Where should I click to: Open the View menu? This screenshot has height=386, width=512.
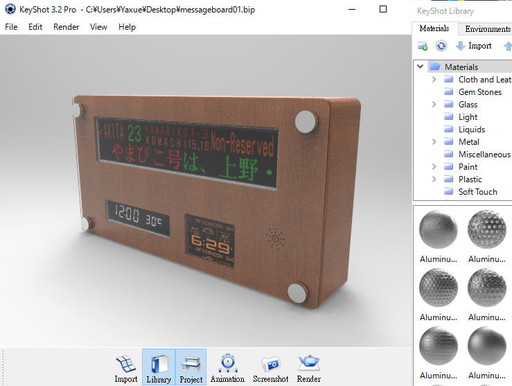(98, 27)
